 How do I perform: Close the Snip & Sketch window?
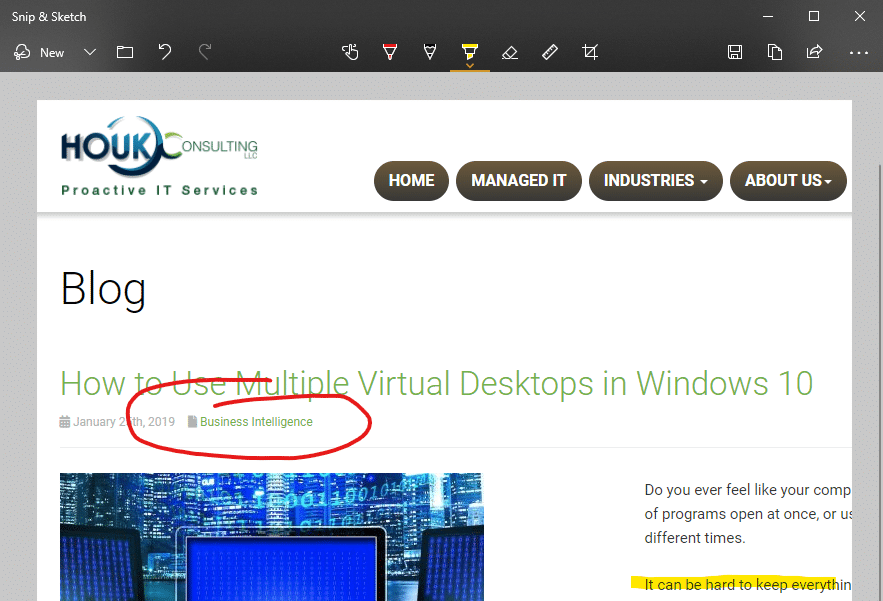(860, 16)
